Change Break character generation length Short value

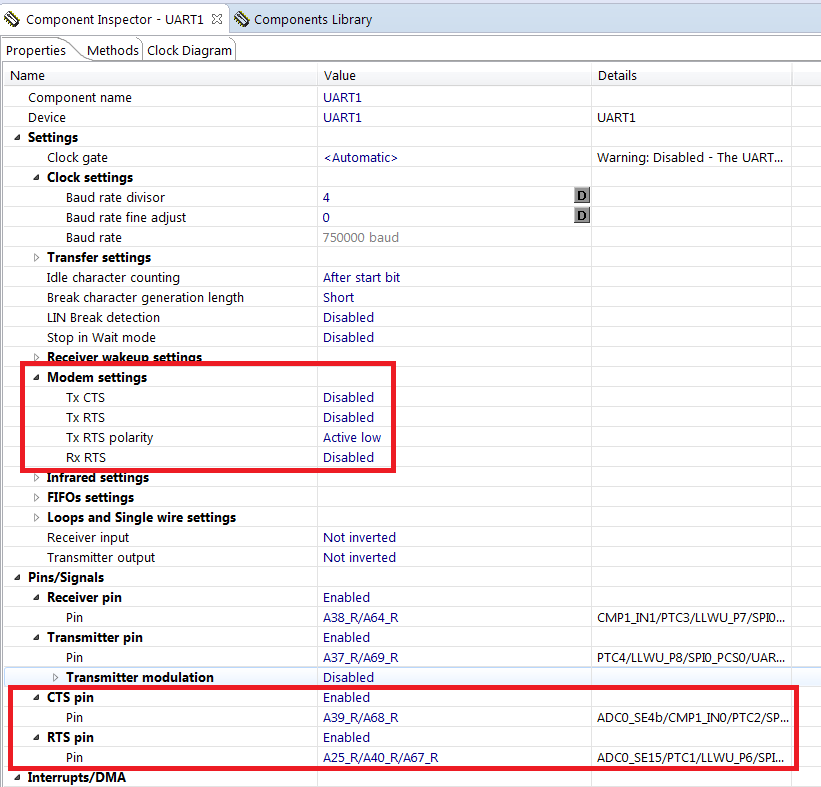338,297
